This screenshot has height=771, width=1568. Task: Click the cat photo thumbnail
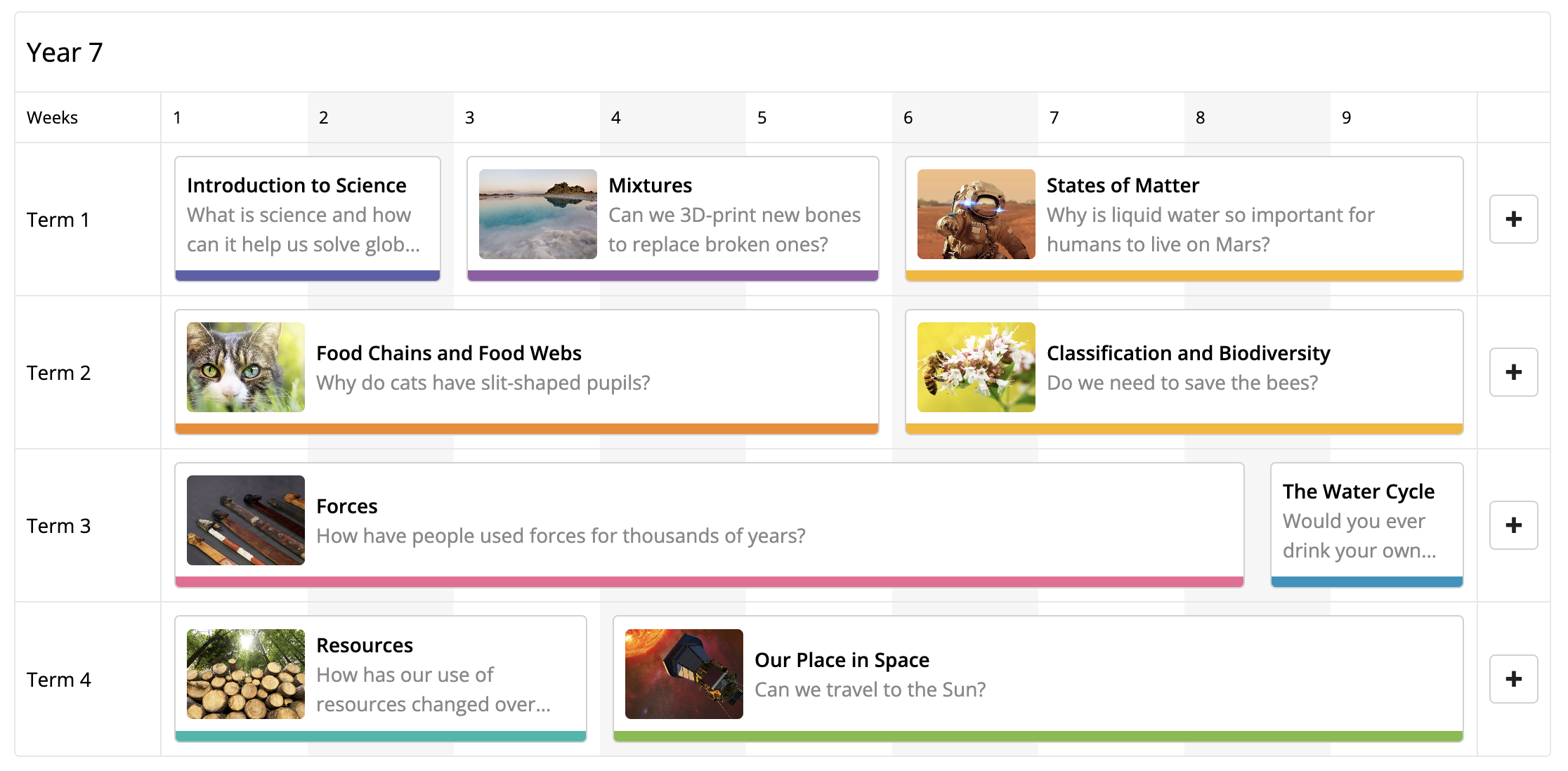click(x=245, y=367)
